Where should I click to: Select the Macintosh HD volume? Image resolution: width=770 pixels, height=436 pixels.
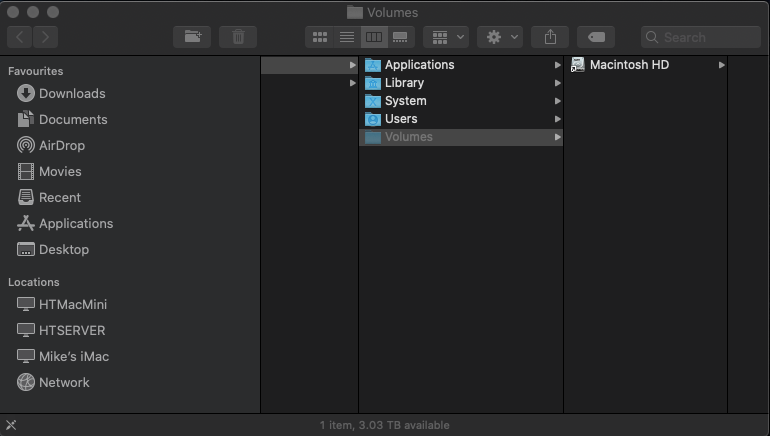point(628,65)
